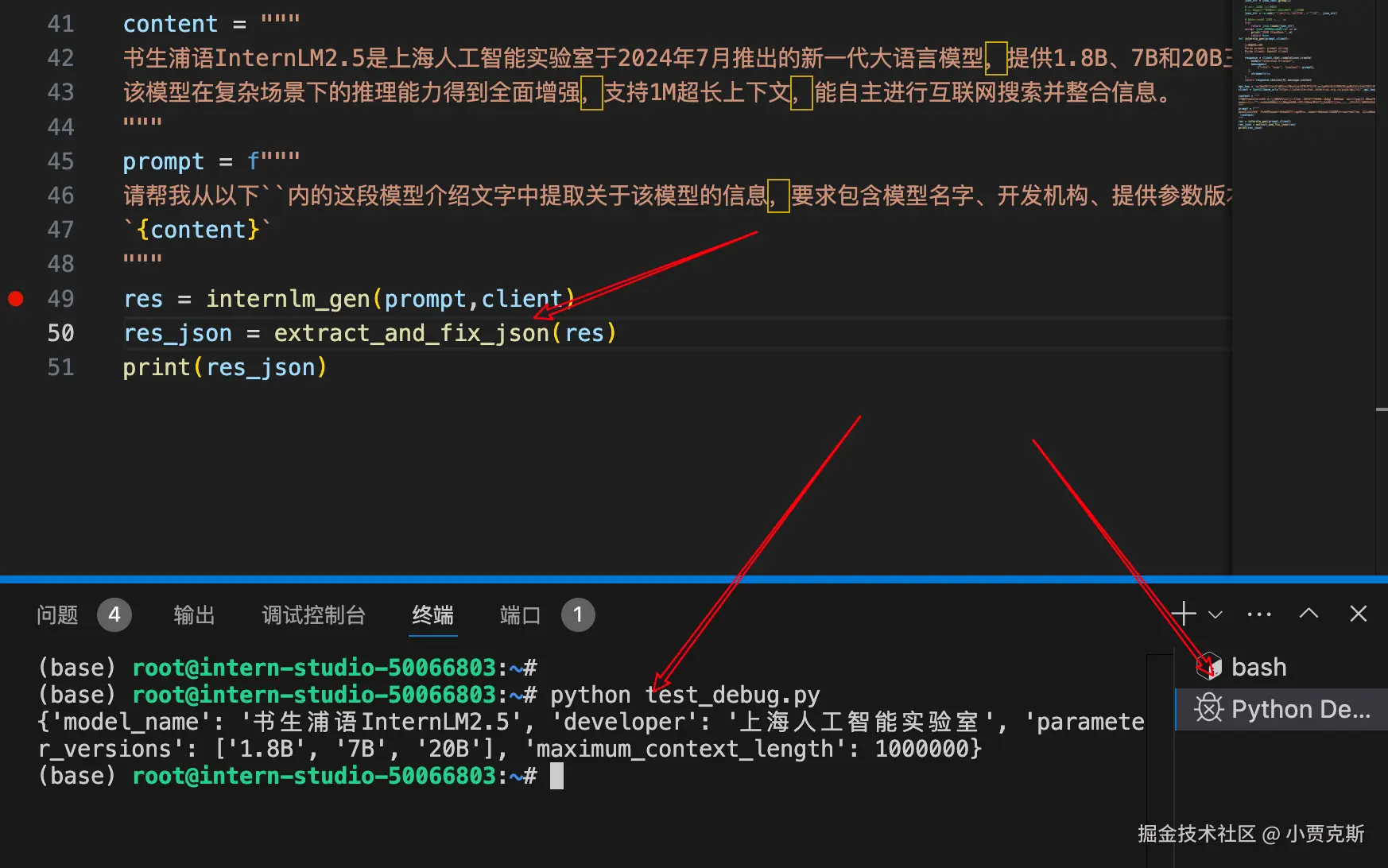
Task: Expand the new terminal launch profile dropdown
Action: pos(1215,614)
